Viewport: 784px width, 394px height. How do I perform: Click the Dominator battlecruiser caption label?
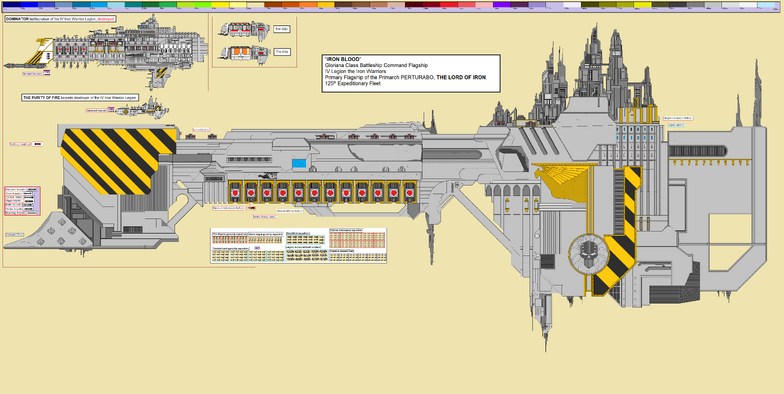click(x=60, y=18)
